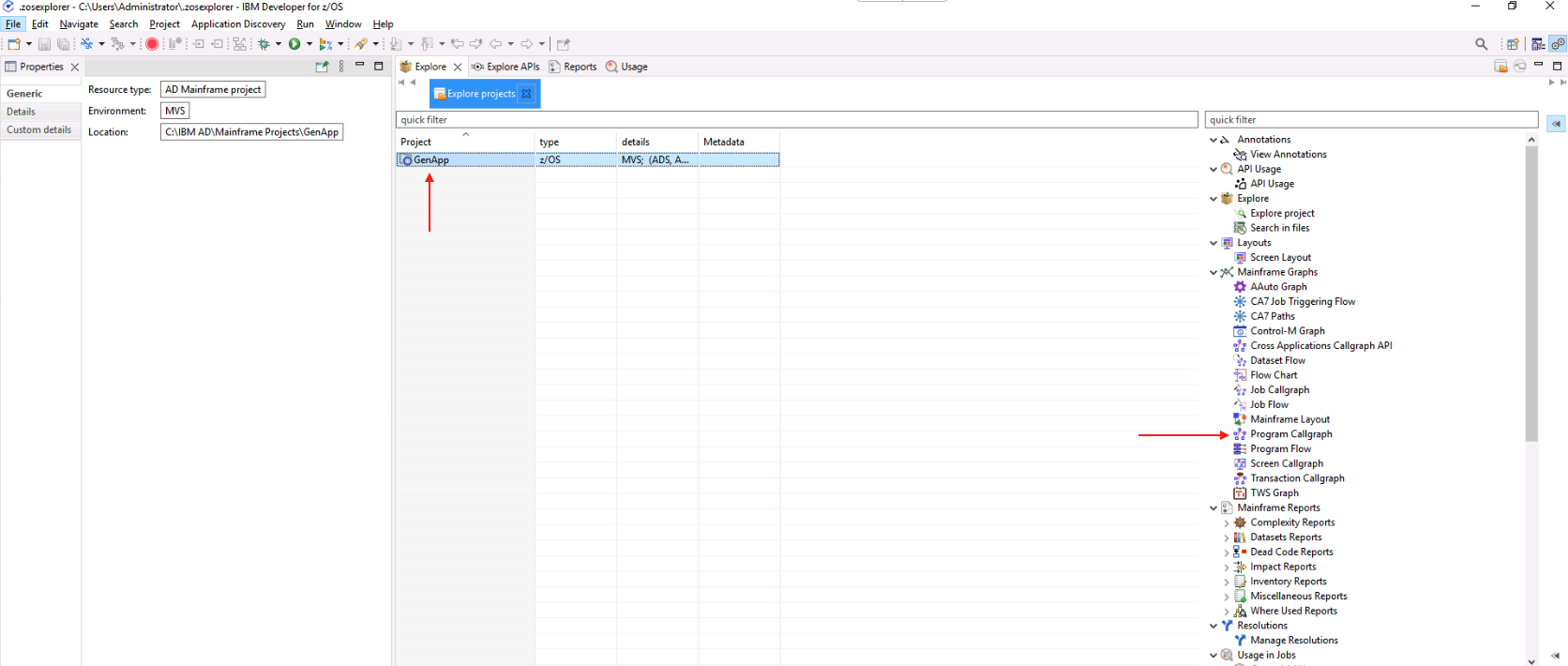Click the analysis tree quick filter field
1568x666 pixels.
click(x=1371, y=120)
